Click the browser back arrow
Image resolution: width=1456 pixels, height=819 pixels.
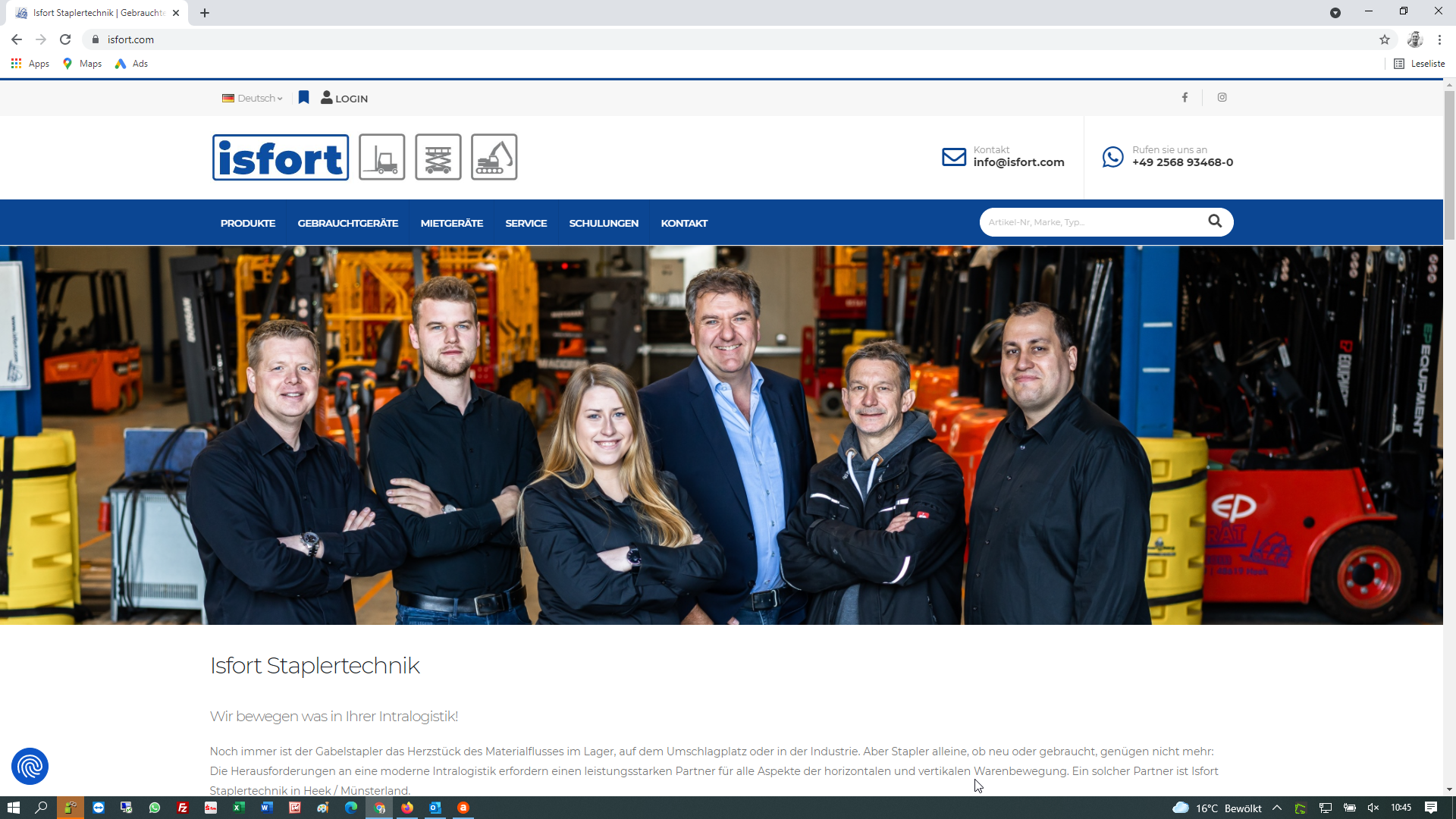[x=17, y=39]
